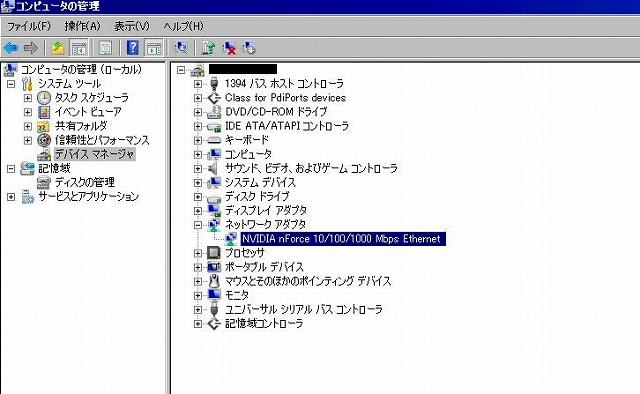Click the mouse pointing devices icon

tap(214, 281)
